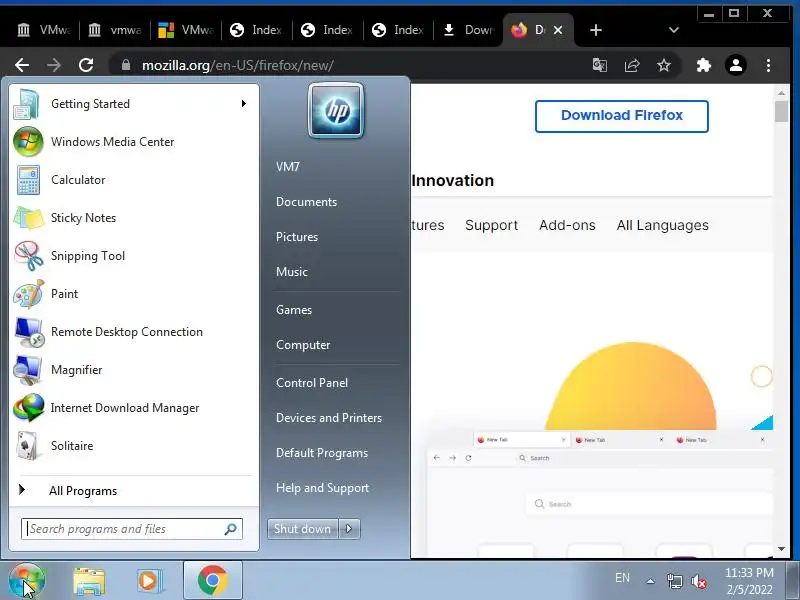Open Help and Support
Viewport: 800px width, 600px height.
point(322,488)
